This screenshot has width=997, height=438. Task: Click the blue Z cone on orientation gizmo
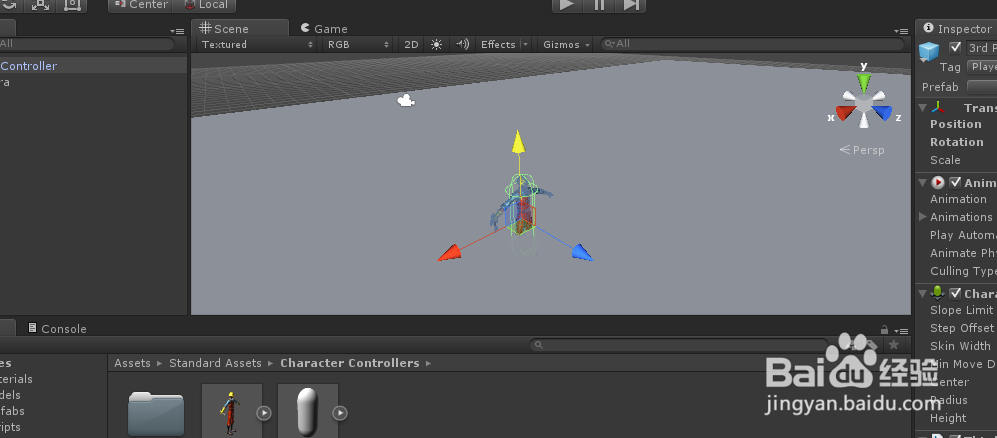(x=883, y=113)
